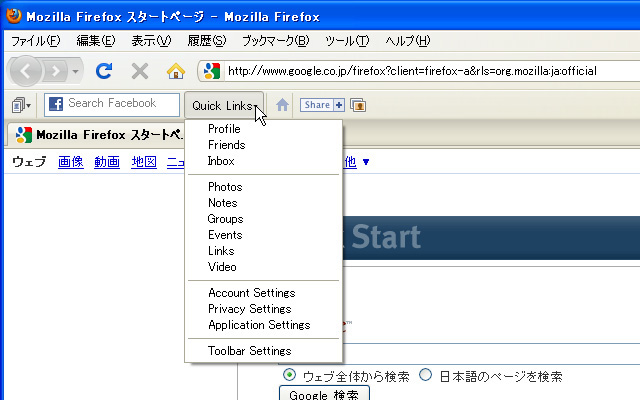
Task: Select the ウェブ全体から検索 radio button
Action: click(x=289, y=375)
